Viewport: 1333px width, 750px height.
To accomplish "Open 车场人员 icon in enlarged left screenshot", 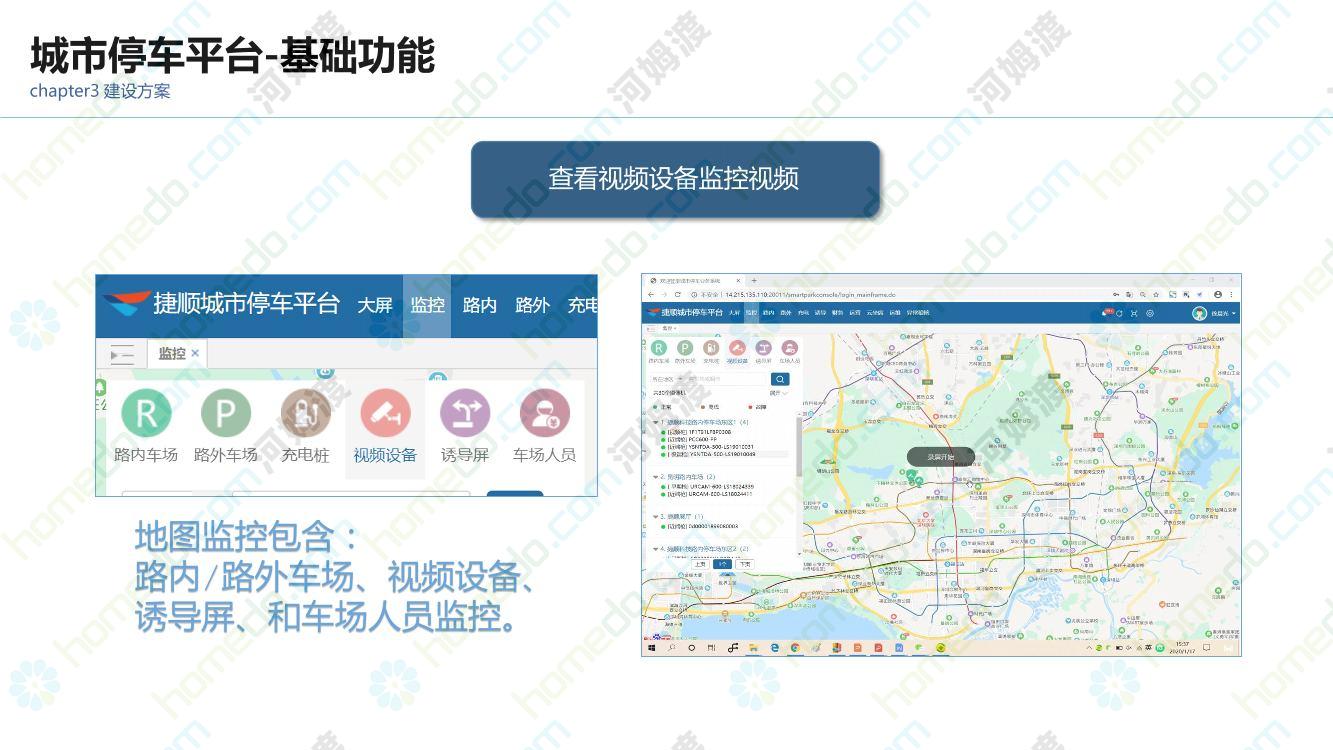I will pyautogui.click(x=544, y=412).
